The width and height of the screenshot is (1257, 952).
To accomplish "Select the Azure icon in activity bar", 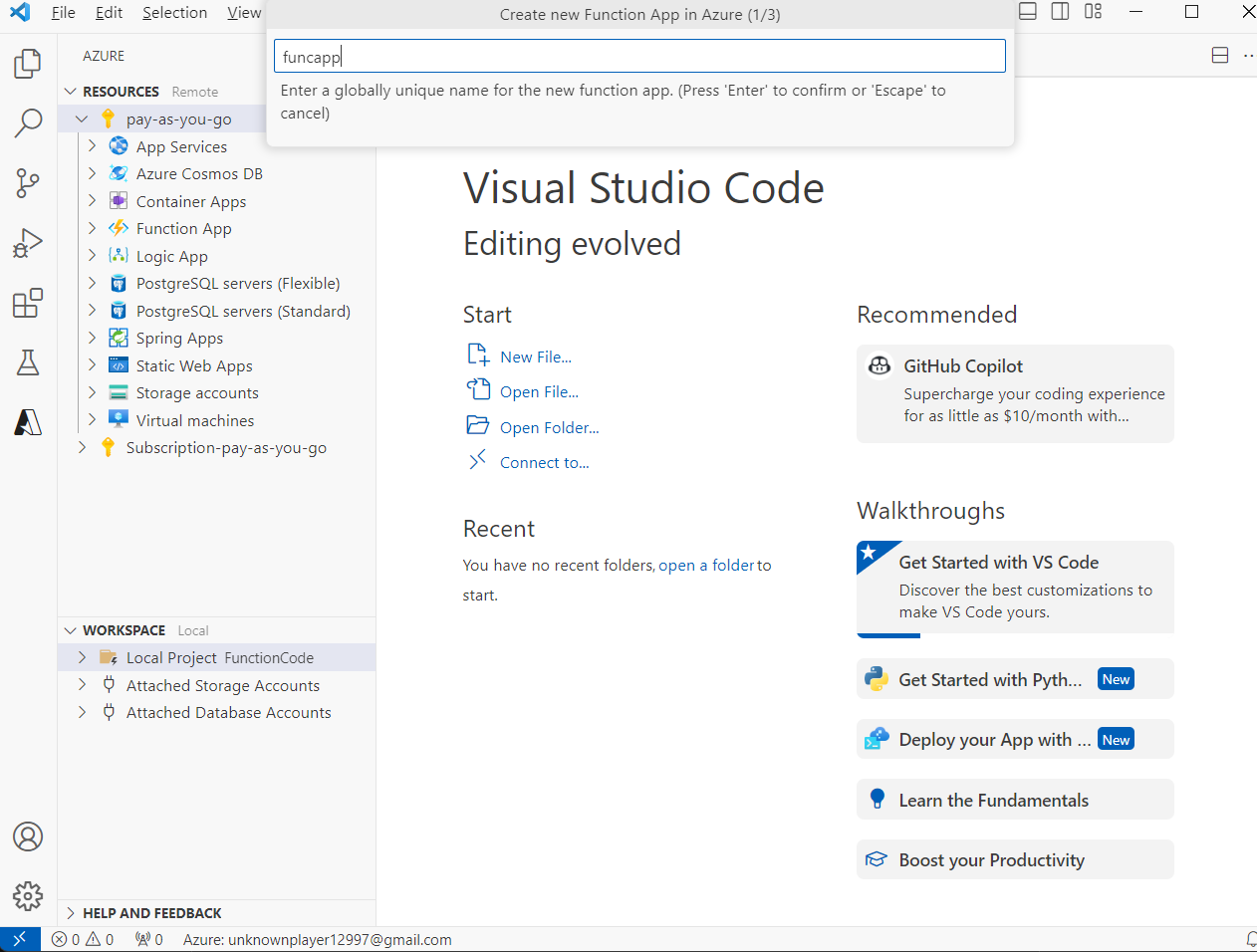I will pos(28,422).
